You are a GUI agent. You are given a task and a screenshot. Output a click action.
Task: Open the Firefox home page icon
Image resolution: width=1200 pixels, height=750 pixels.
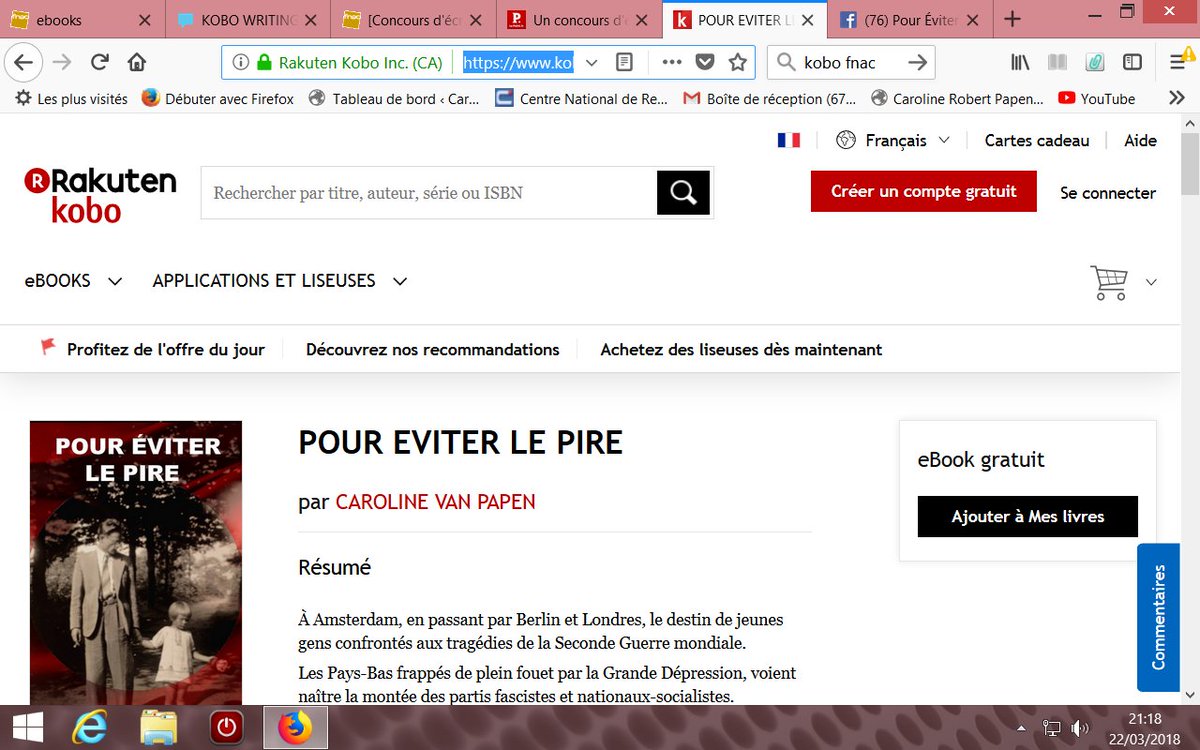pos(137,62)
